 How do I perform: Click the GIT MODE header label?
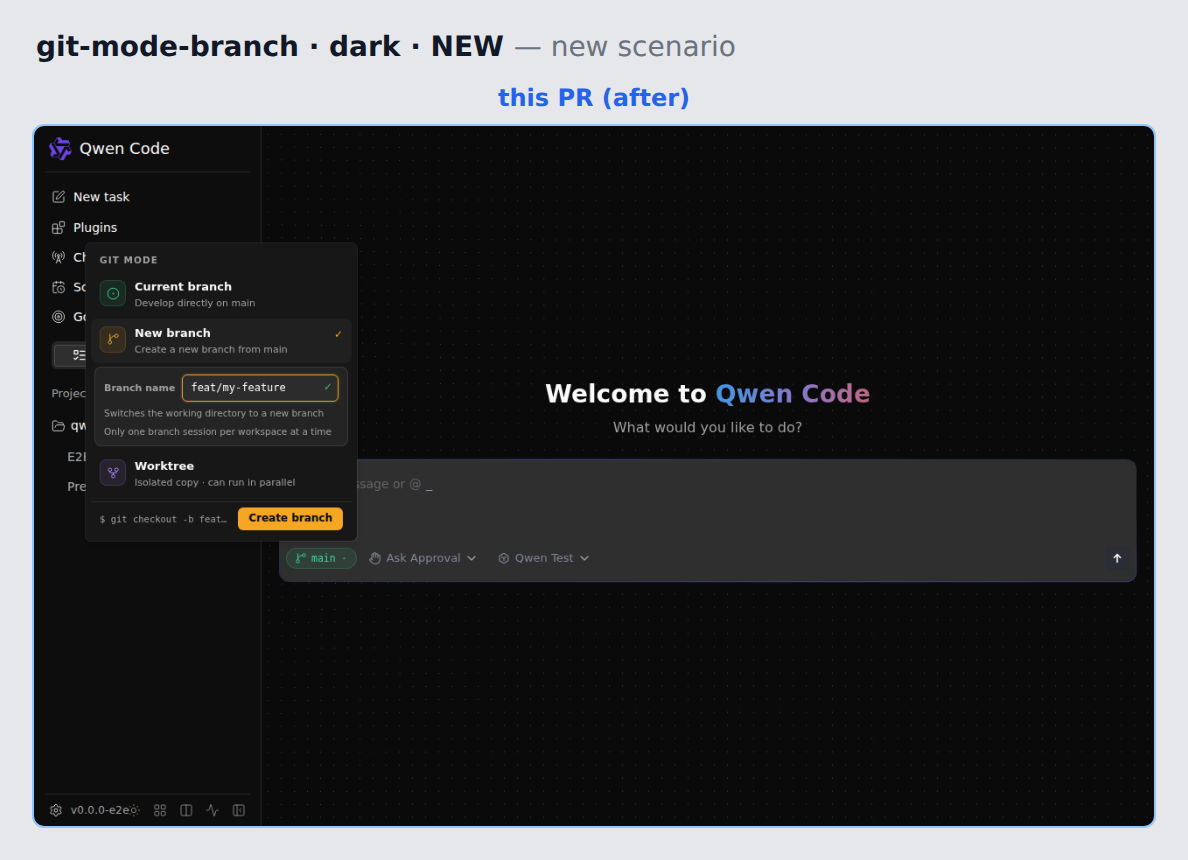[x=129, y=260]
